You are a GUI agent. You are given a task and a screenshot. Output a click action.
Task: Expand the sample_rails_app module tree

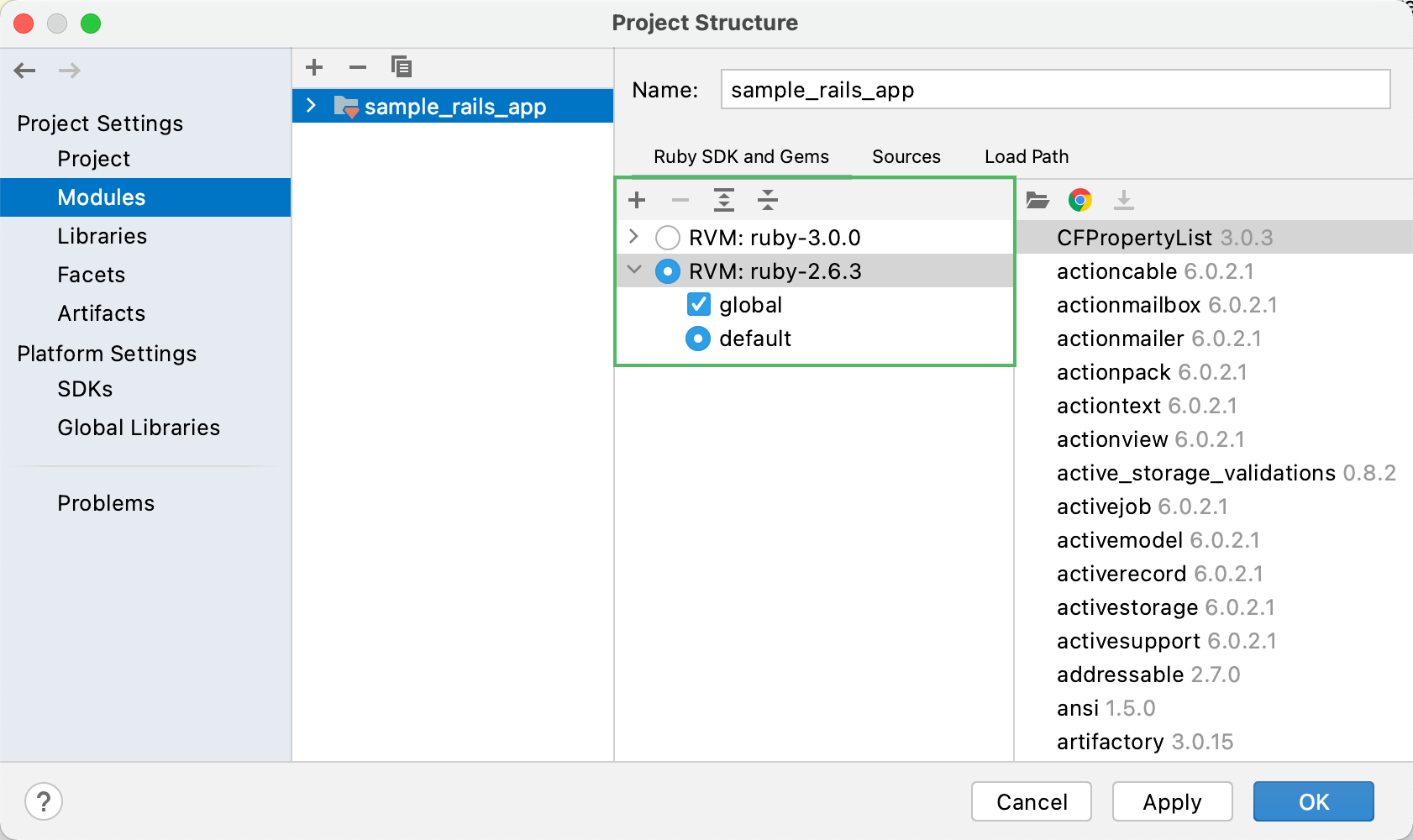pos(310,106)
